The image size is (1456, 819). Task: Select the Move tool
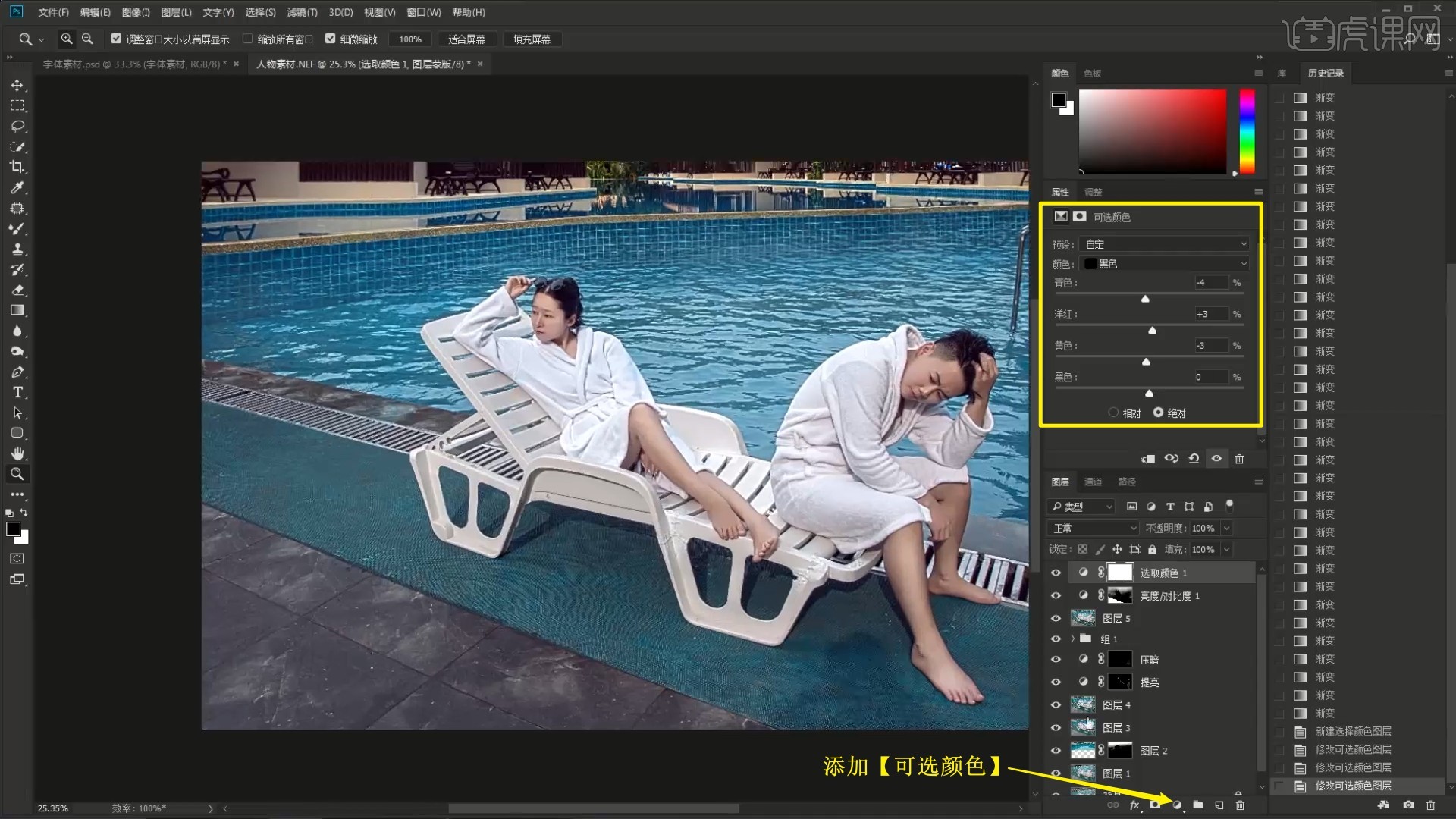(17, 86)
